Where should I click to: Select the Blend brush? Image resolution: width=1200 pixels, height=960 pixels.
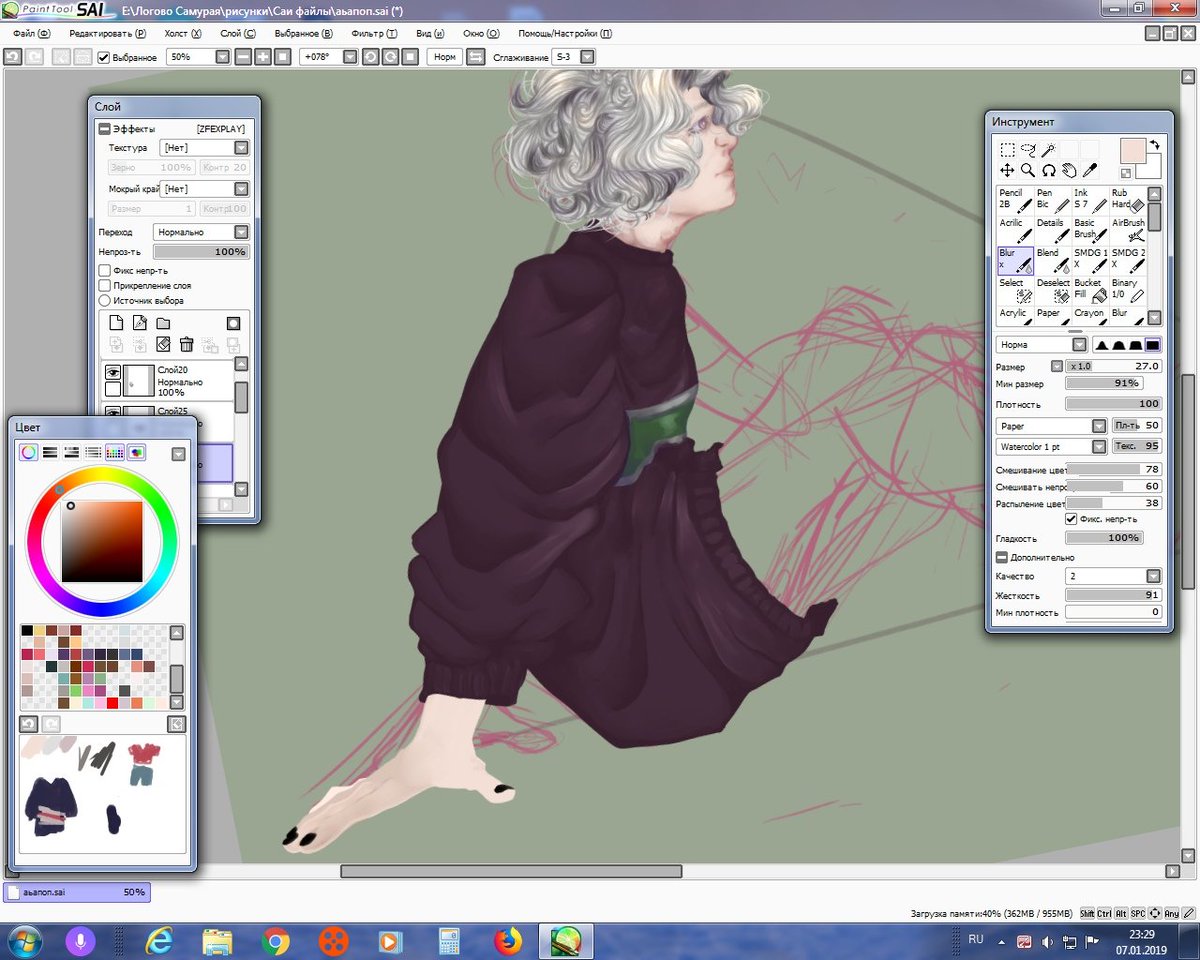click(x=1053, y=260)
